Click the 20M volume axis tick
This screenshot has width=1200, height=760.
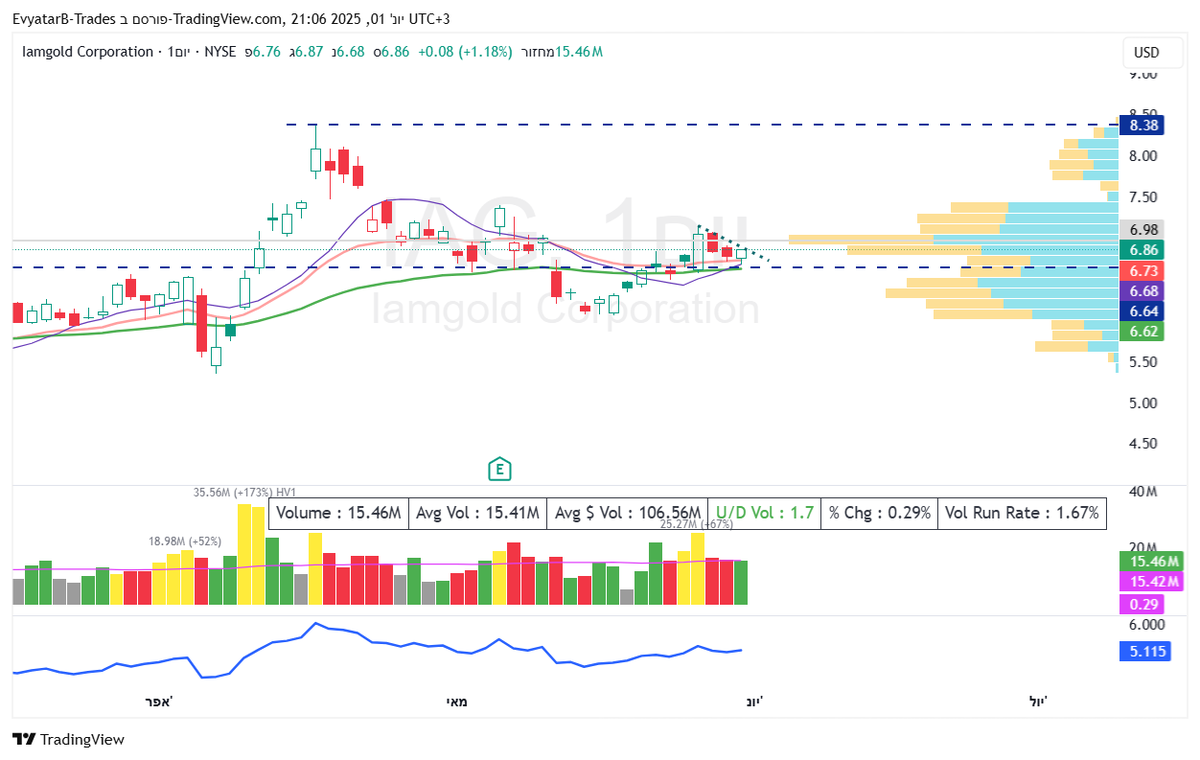1142,546
